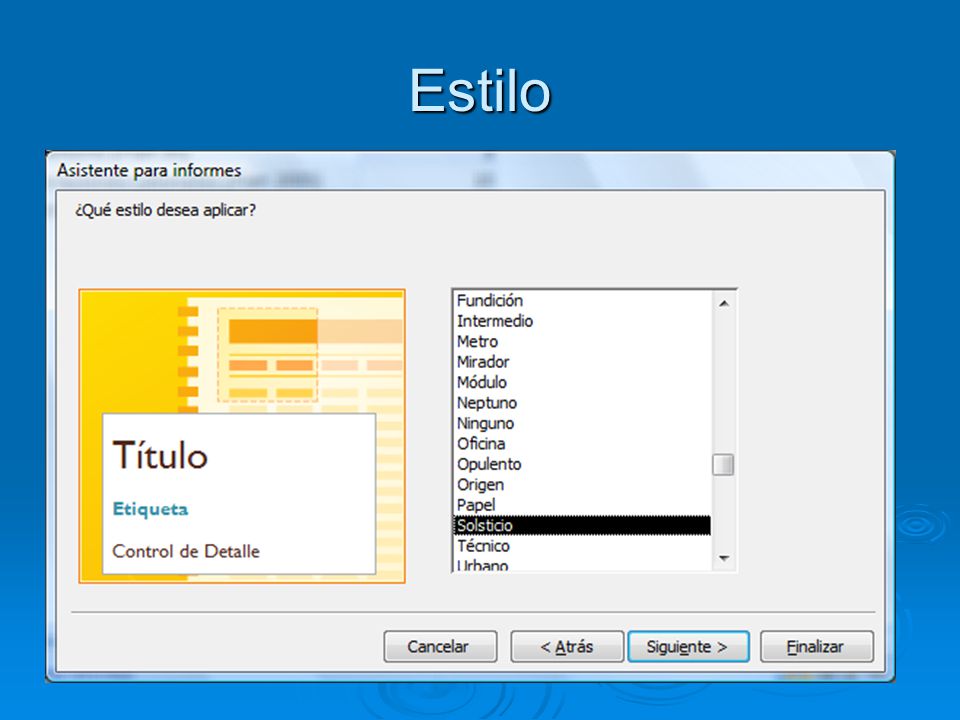
Task: Choose the Intermedio style
Action: (582, 321)
